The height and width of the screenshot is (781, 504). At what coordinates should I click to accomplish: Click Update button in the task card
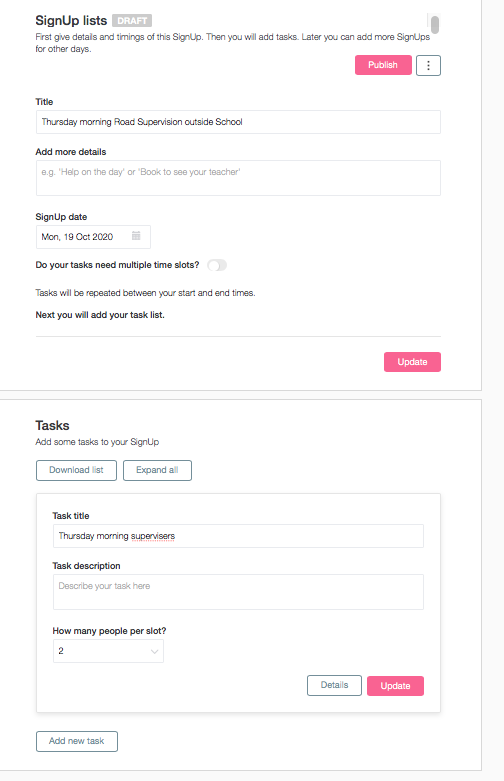[395, 686]
